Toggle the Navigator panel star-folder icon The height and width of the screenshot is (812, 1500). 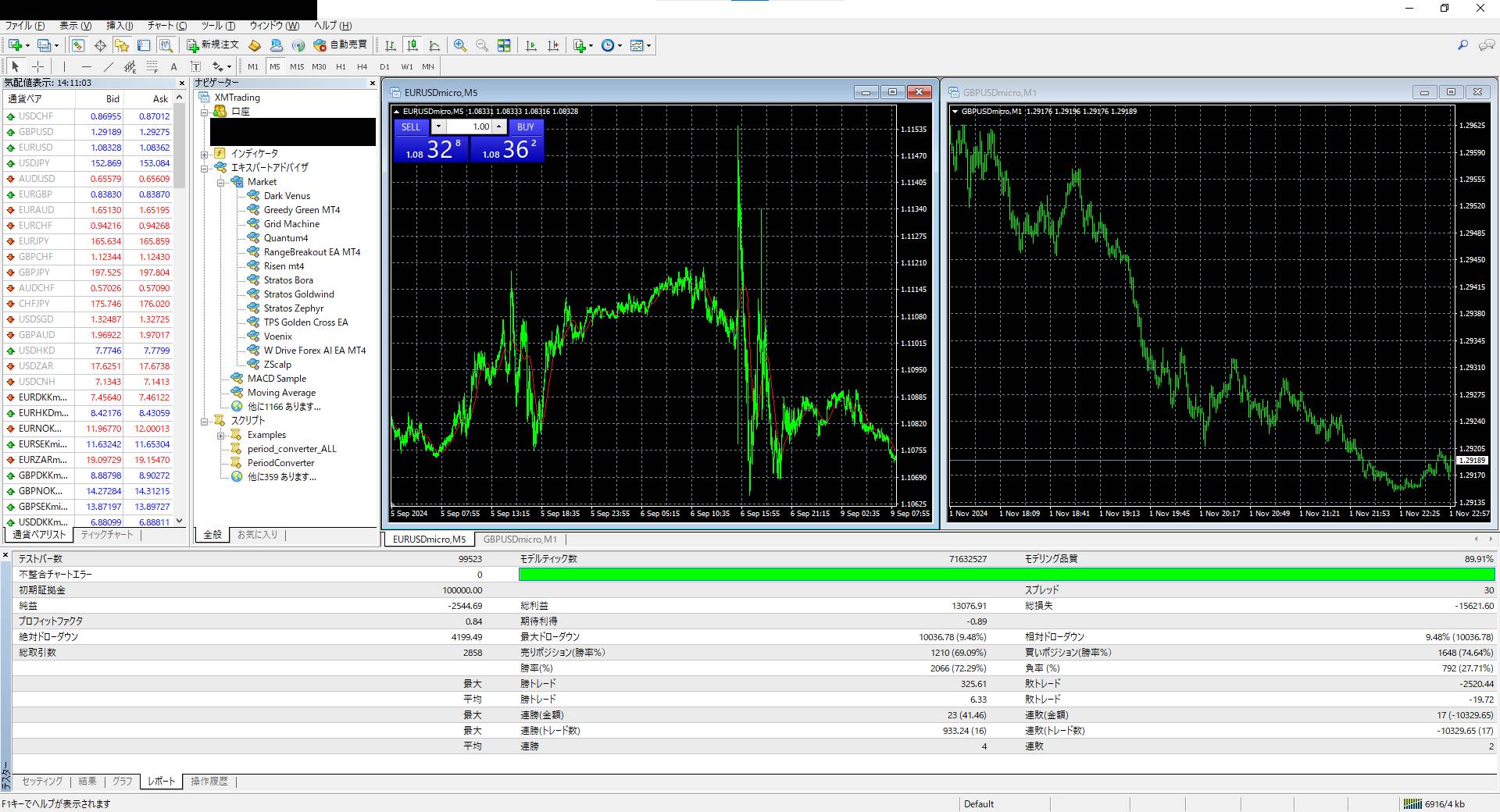click(x=121, y=45)
